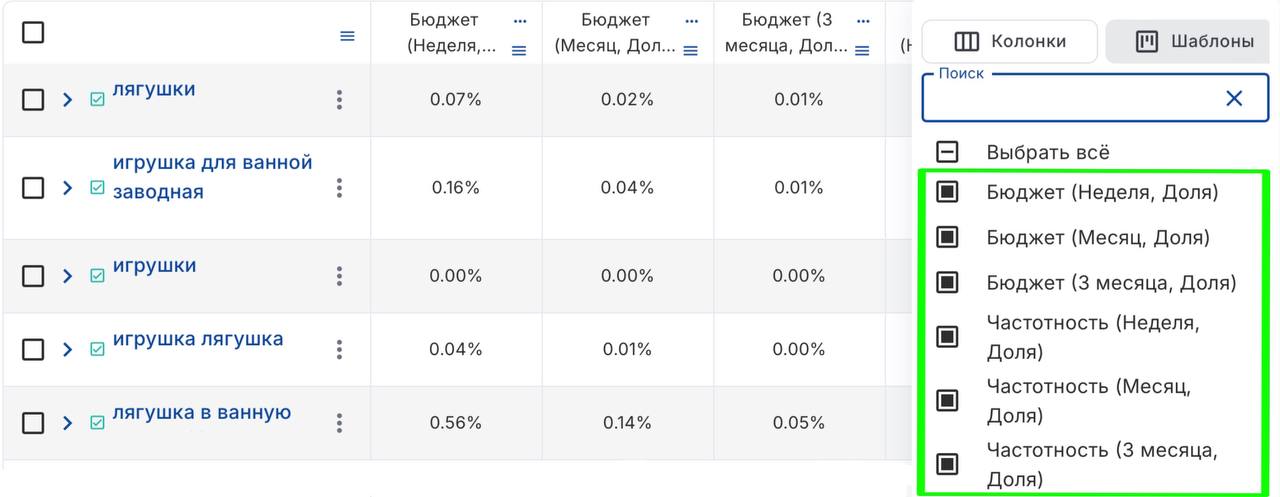Open the игрушка лягушка keyword link
The height and width of the screenshot is (497, 1280).
[198, 339]
